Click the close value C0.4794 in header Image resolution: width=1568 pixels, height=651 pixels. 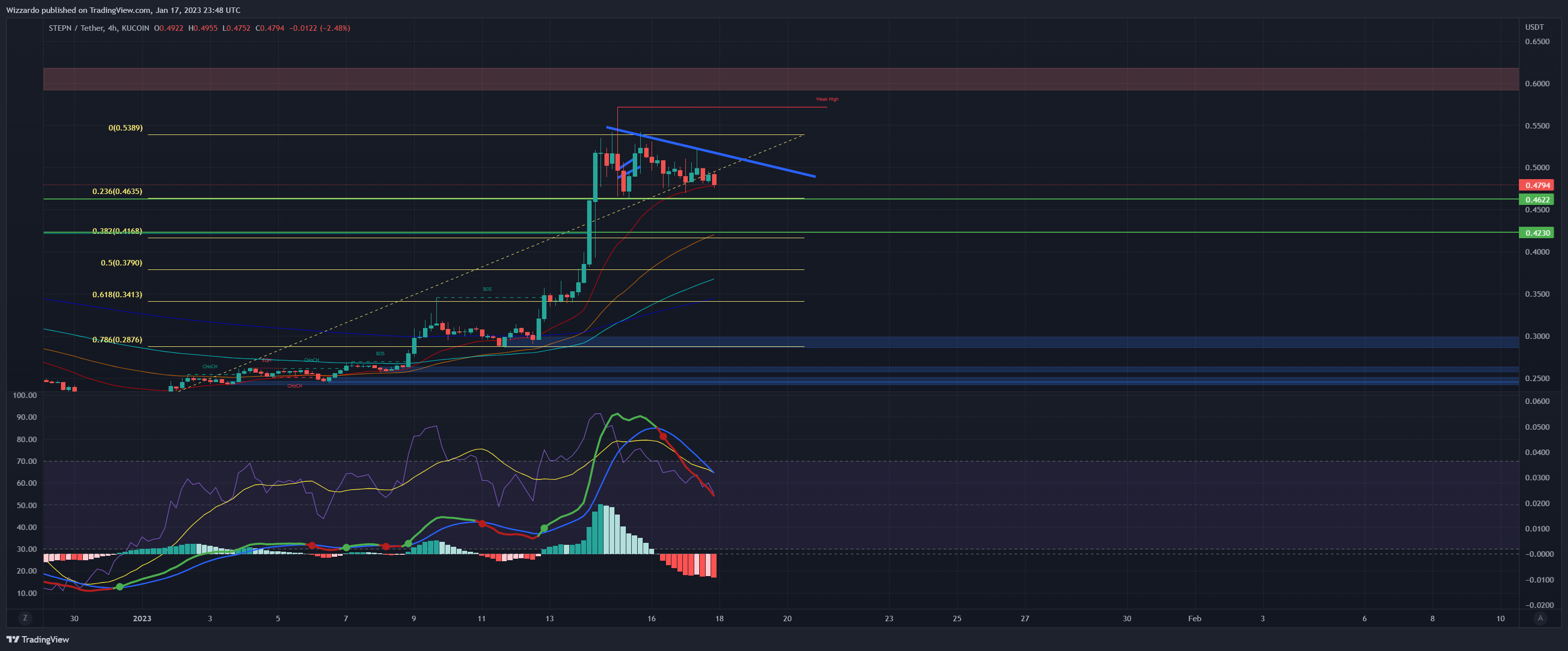(270, 28)
